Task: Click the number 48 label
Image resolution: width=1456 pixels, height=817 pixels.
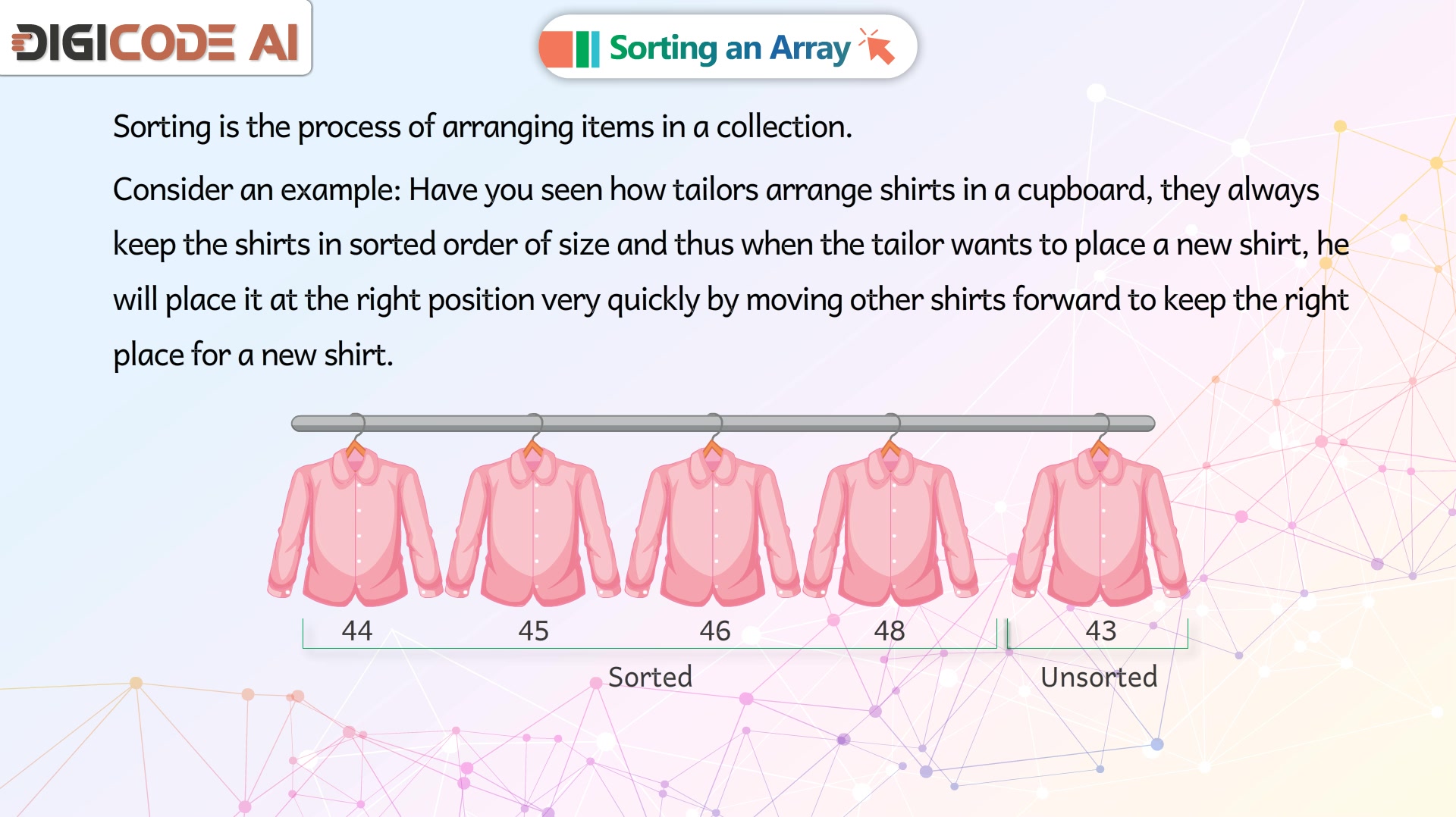Action: point(890,631)
